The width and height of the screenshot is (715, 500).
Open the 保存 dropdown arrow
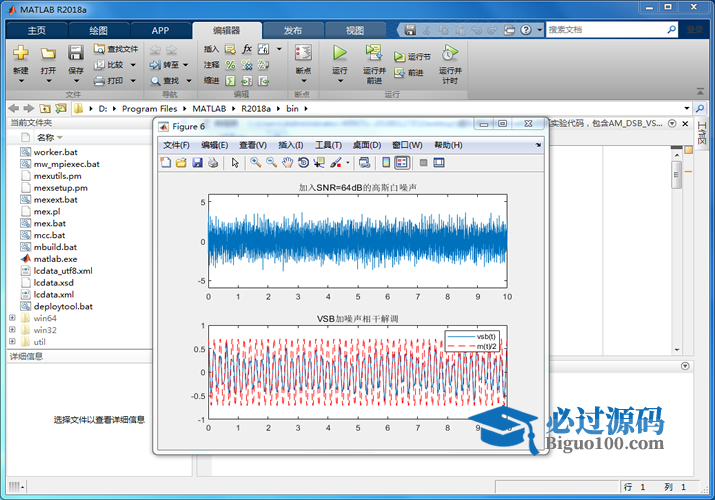coord(77,81)
